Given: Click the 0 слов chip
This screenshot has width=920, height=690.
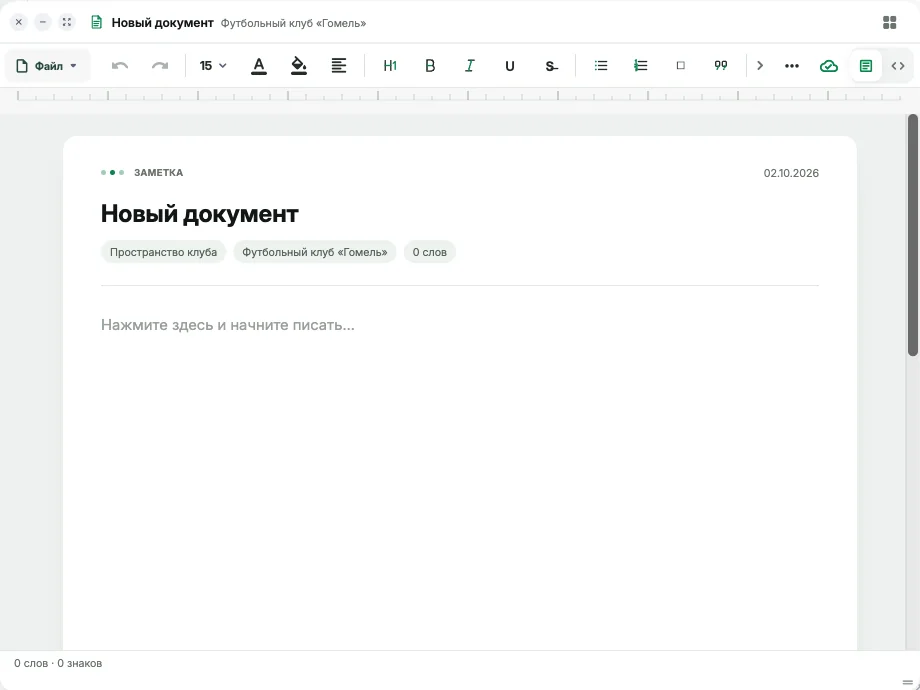Looking at the screenshot, I should pyautogui.click(x=429, y=252).
